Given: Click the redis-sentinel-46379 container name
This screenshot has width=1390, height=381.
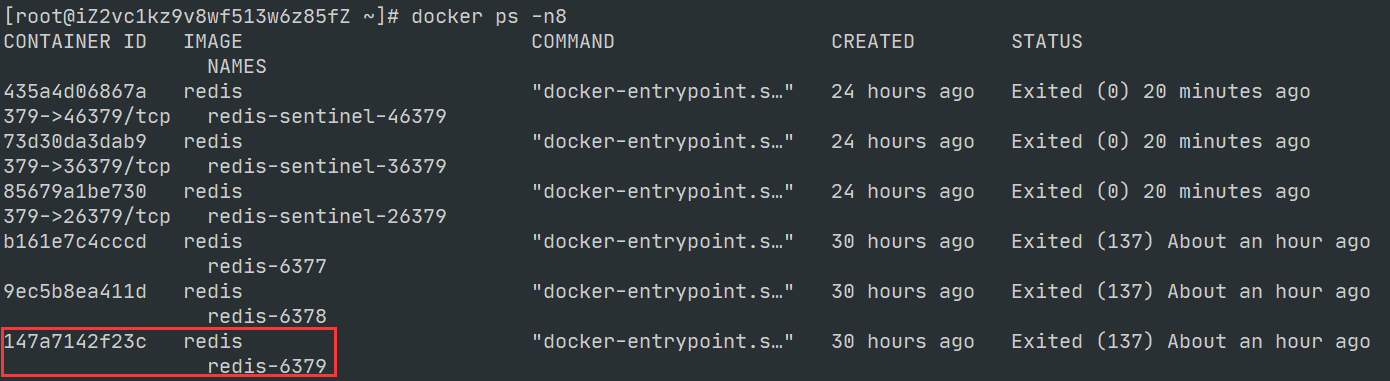Looking at the screenshot, I should [327, 117].
